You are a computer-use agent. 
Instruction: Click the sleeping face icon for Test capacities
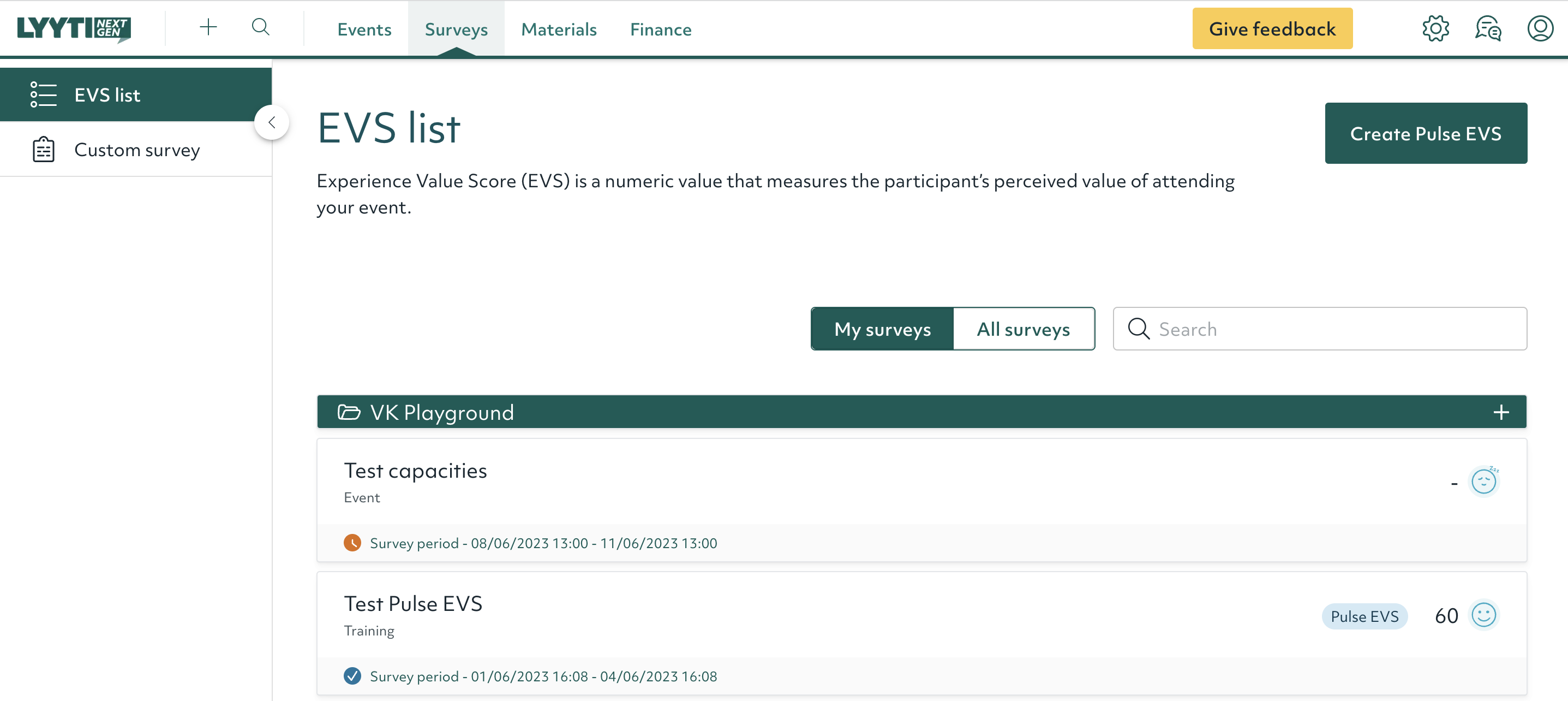point(1483,482)
